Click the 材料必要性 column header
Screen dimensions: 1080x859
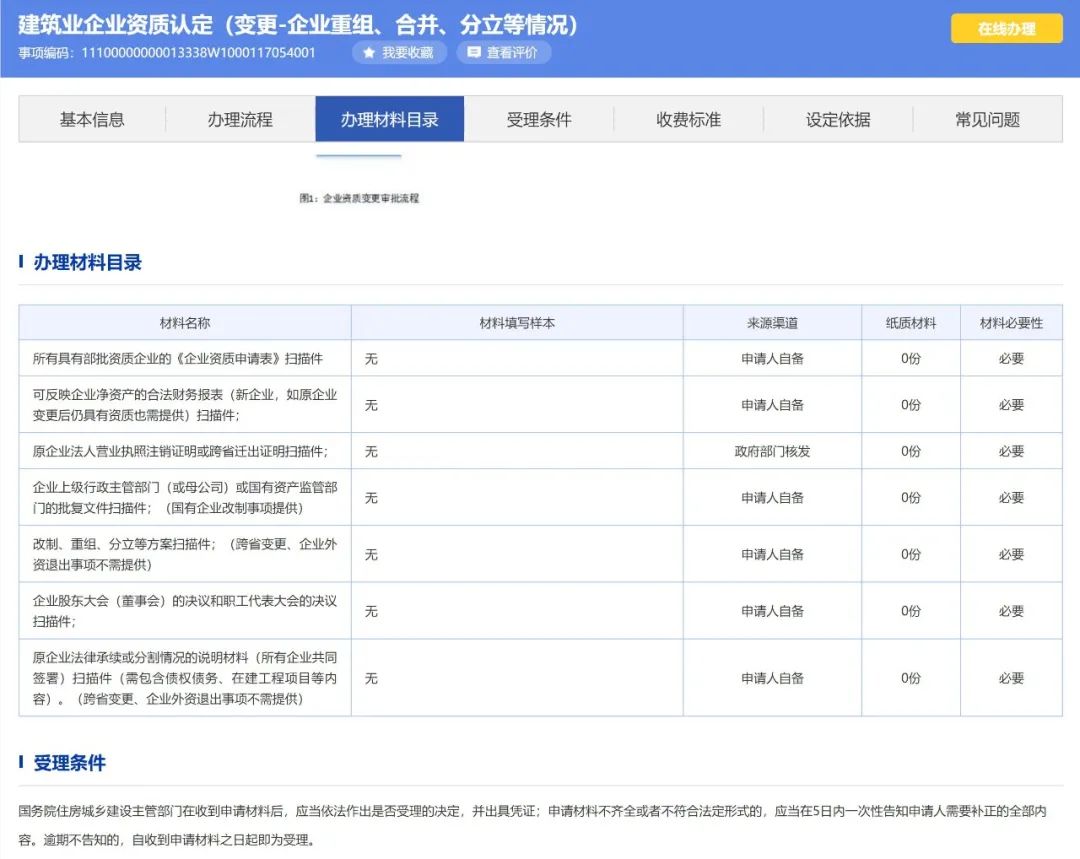click(x=1011, y=323)
